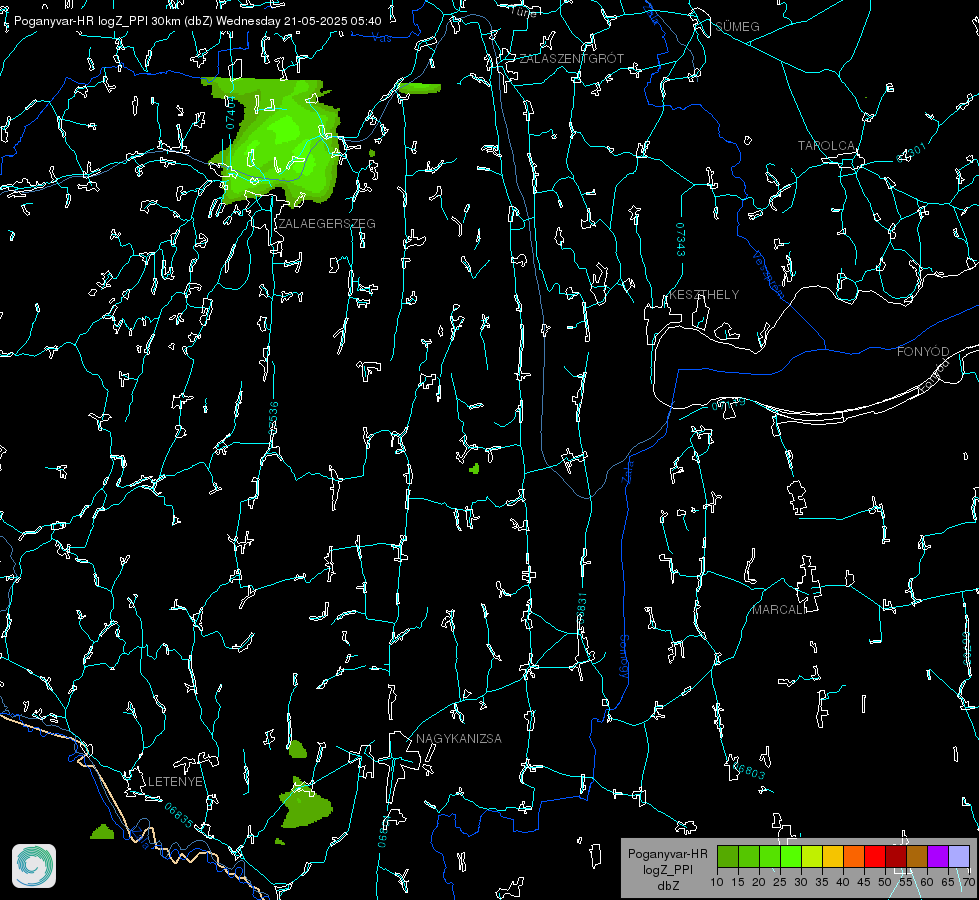Select the 25–30 dBZ bright green swatch
This screenshot has height=900, width=979.
(x=791, y=856)
